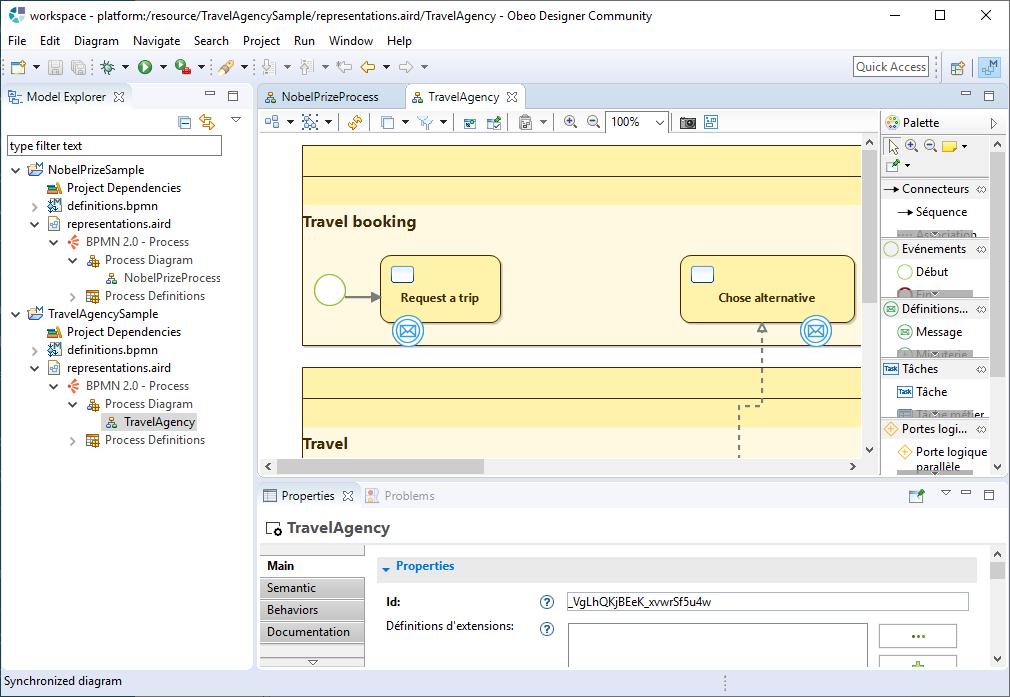Select the palette Zoom Out tool

coord(930,146)
